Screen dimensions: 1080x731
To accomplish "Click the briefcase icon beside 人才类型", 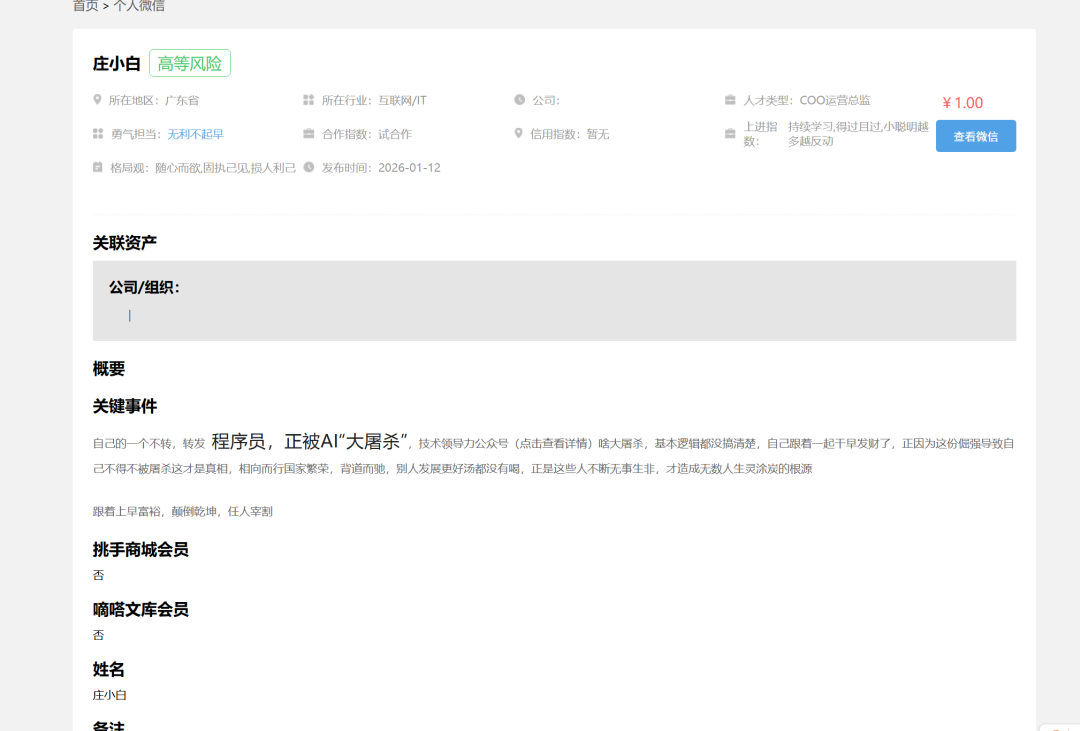I will [731, 99].
